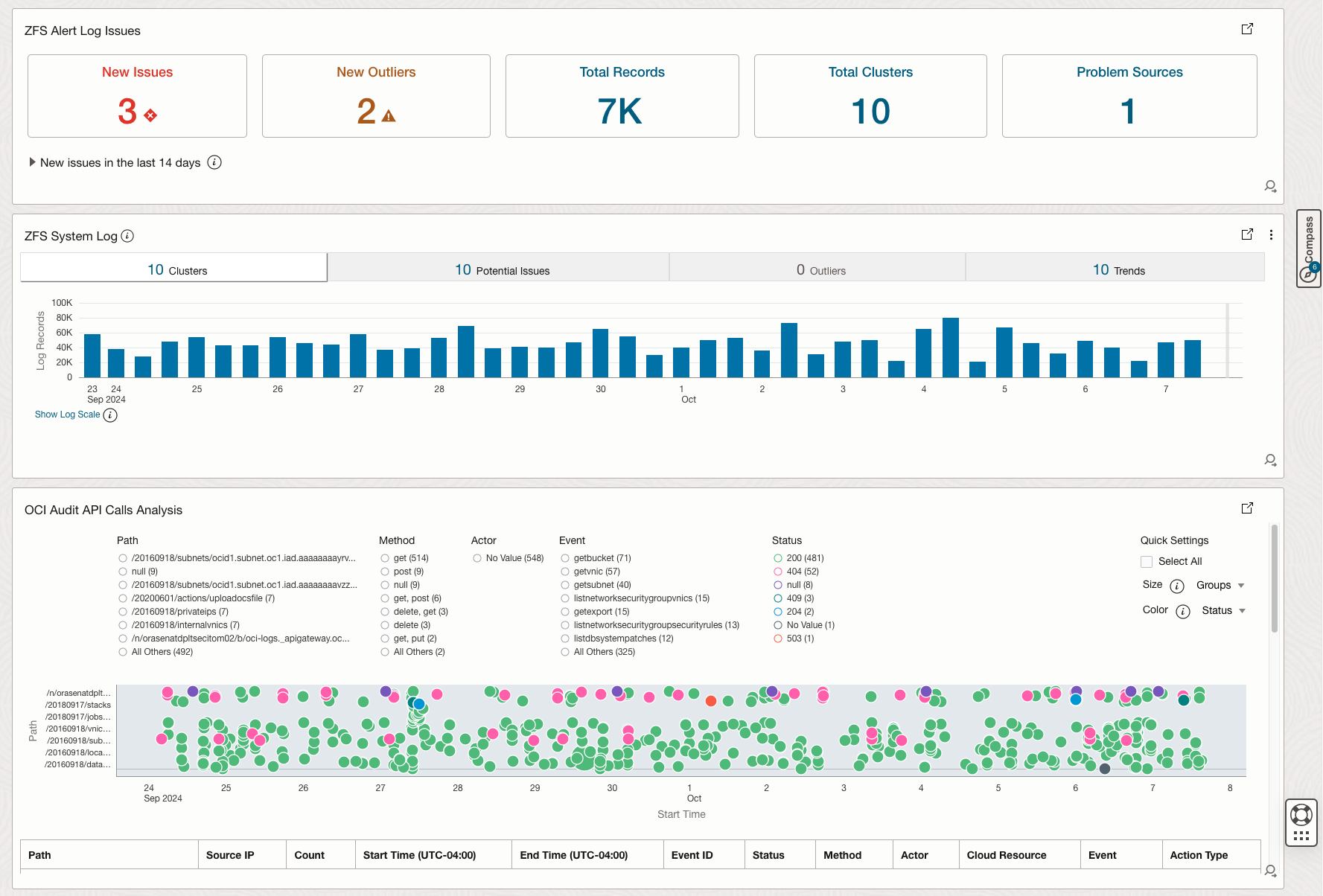Enable the Select All checkbox
Image resolution: width=1323 pixels, height=896 pixels.
[x=1147, y=561]
